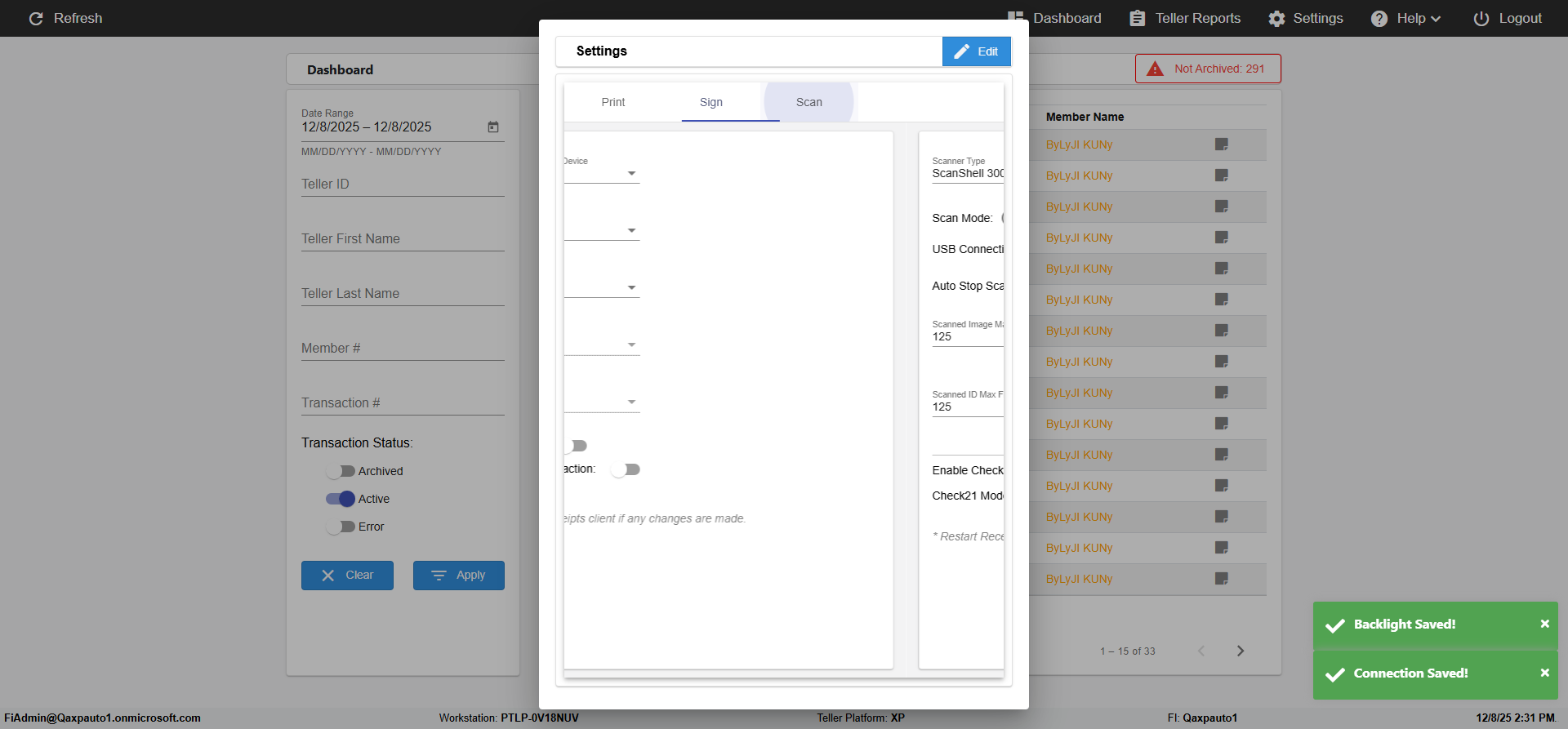Open note icon in tenth member row
The width and height of the screenshot is (1568, 729).
1221,424
